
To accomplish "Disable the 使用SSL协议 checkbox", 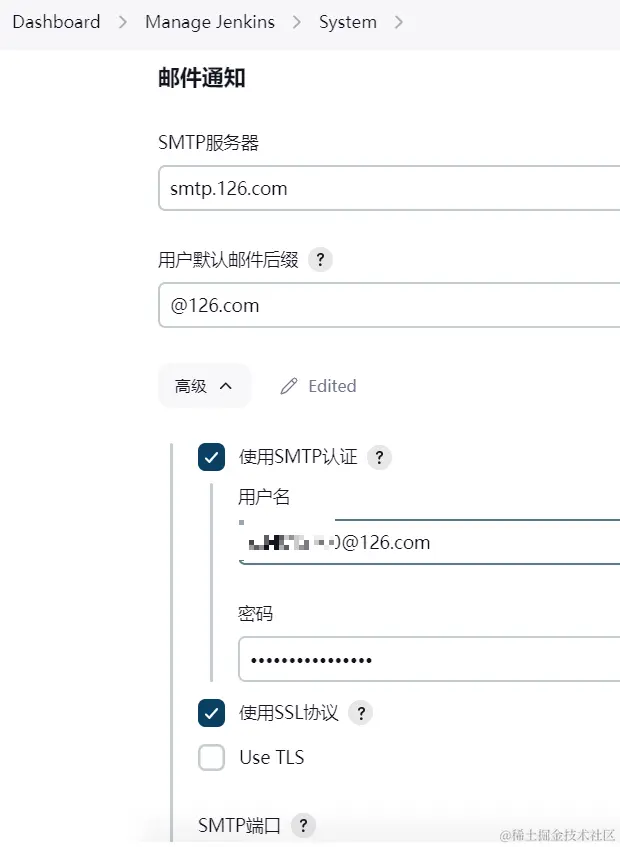I will tap(212, 713).
